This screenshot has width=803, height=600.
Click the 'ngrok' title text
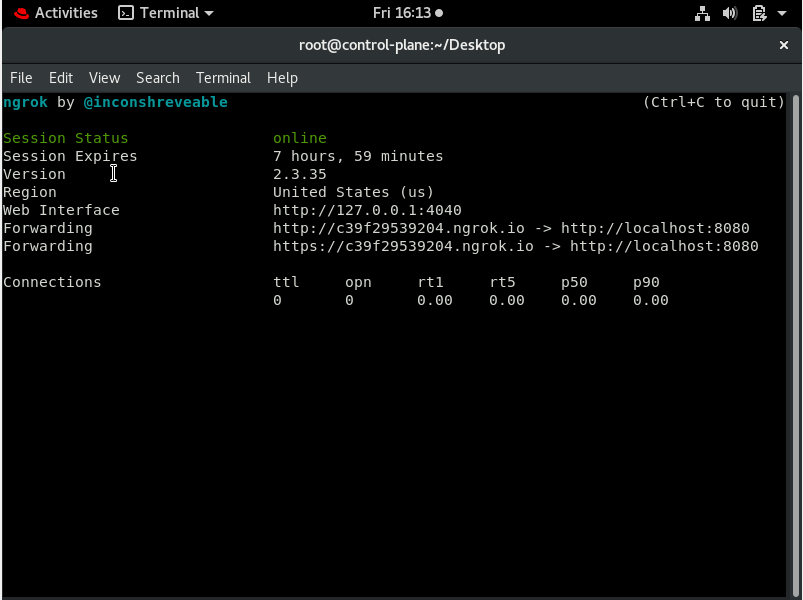[x=25, y=102]
